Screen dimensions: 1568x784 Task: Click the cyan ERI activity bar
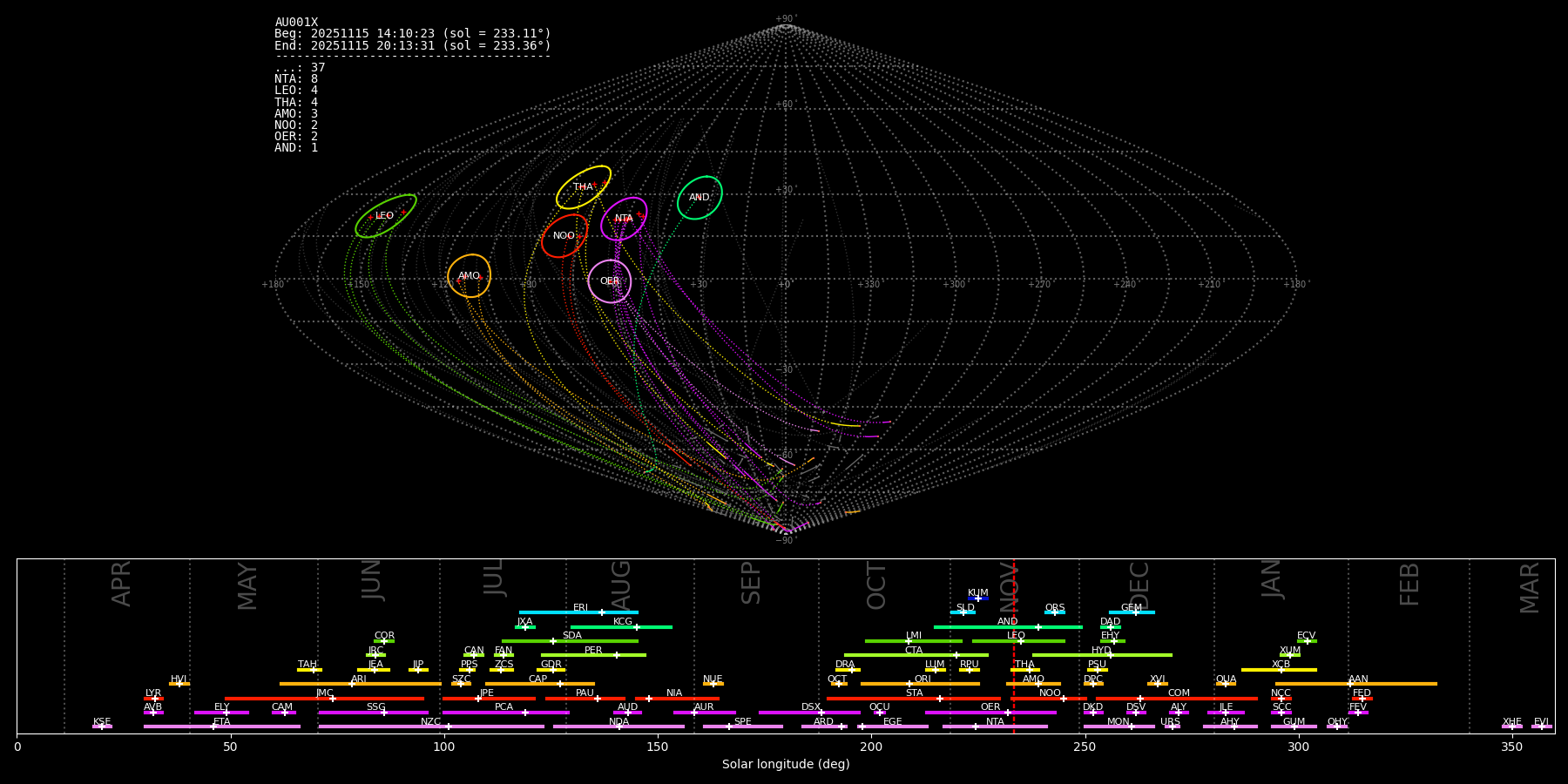coord(578,612)
